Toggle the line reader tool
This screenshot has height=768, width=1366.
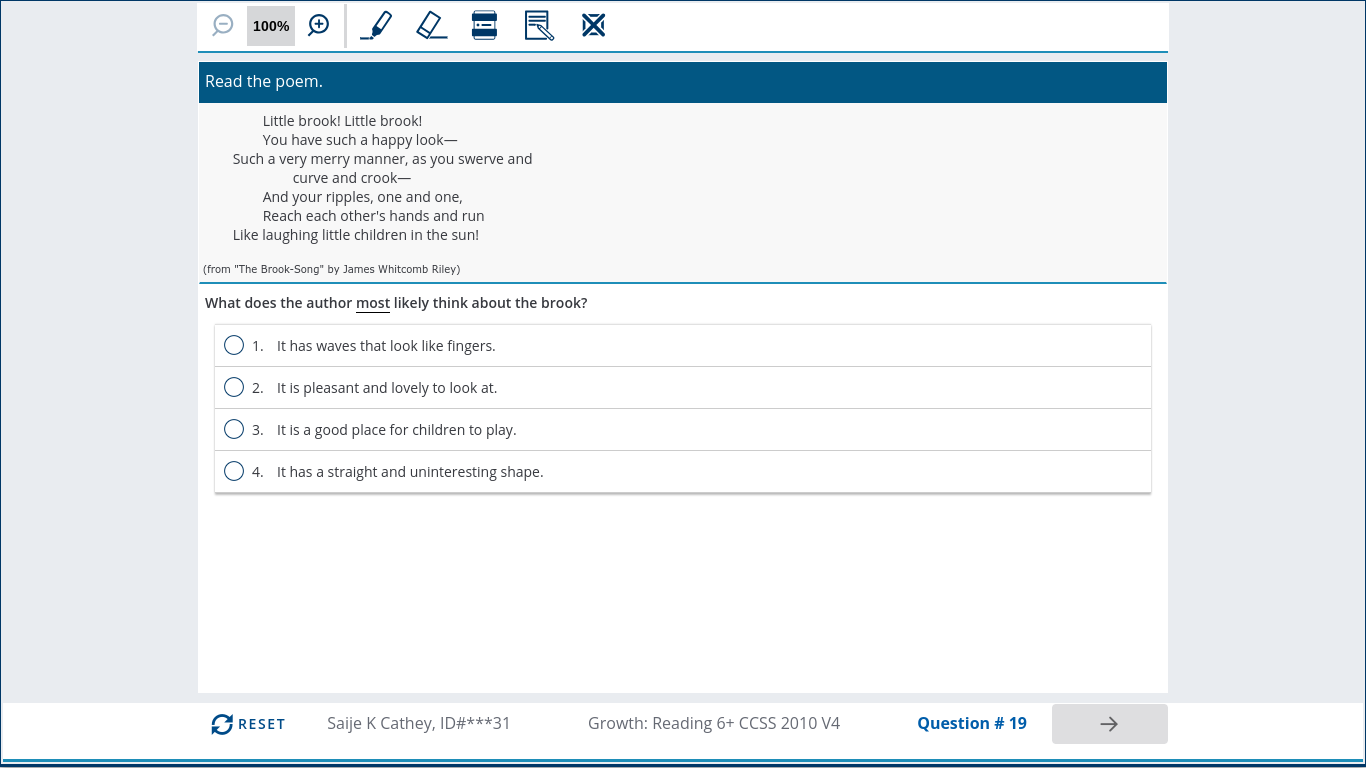click(485, 25)
